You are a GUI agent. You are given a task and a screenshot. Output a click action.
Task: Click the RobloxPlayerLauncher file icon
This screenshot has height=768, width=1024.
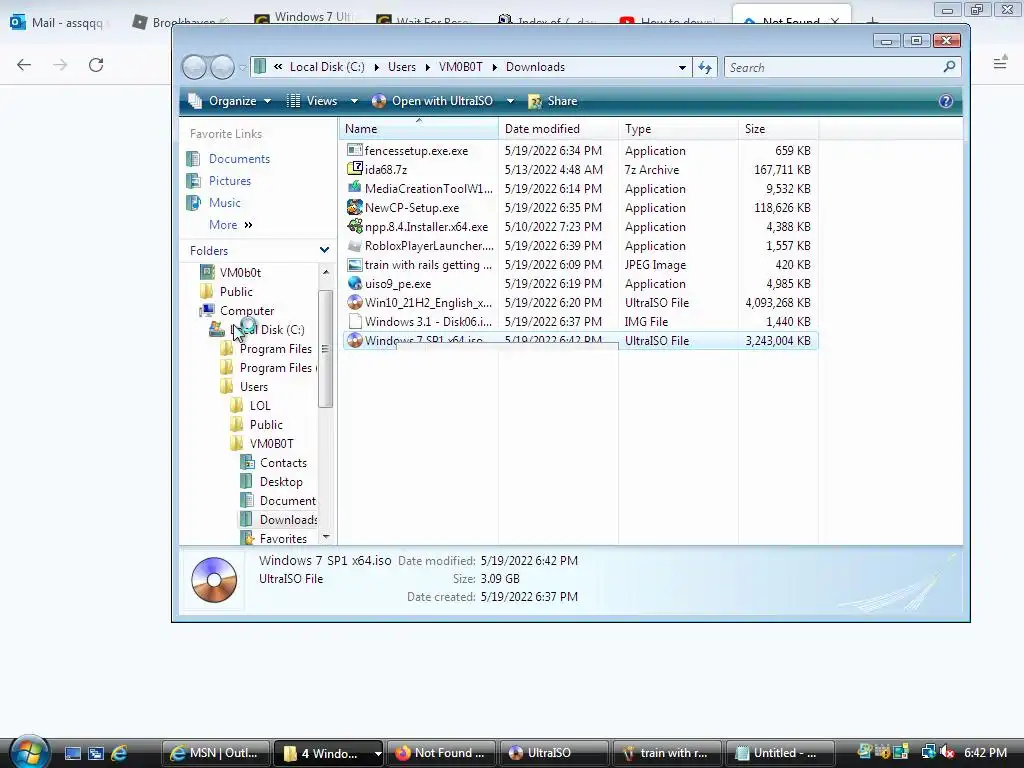coord(355,246)
